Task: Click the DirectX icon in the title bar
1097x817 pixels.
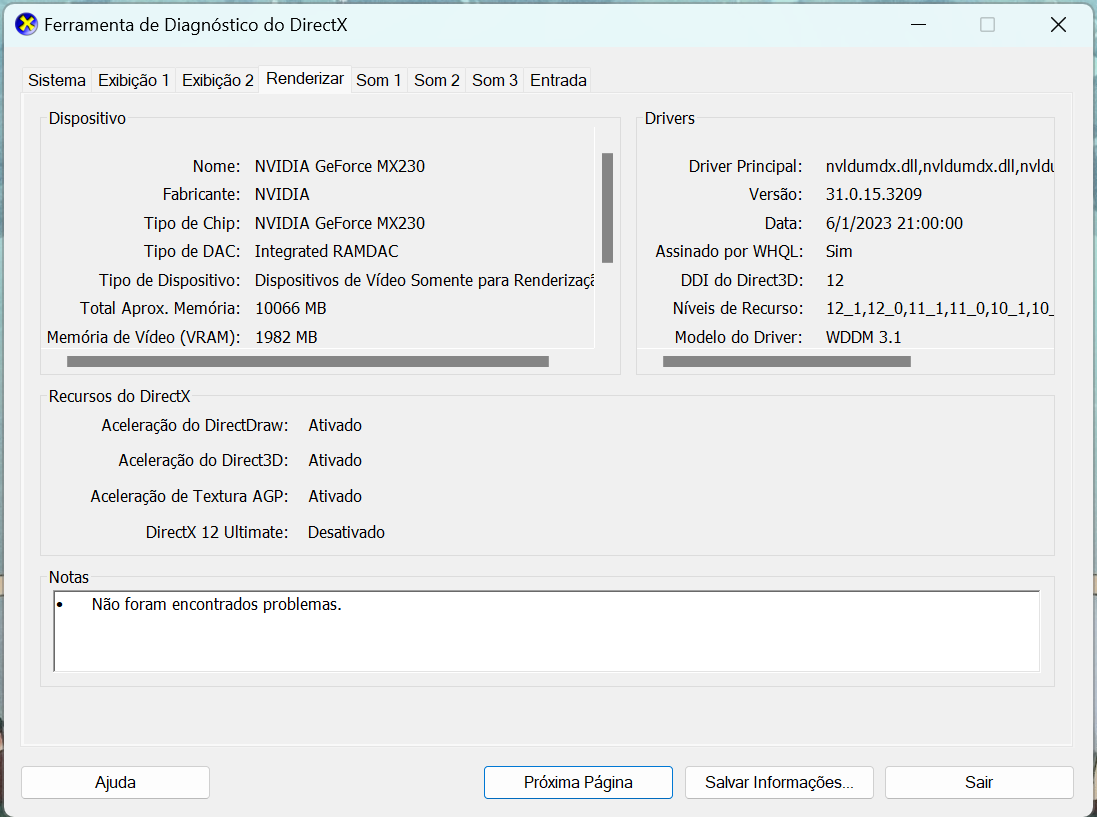Action: [x=27, y=25]
